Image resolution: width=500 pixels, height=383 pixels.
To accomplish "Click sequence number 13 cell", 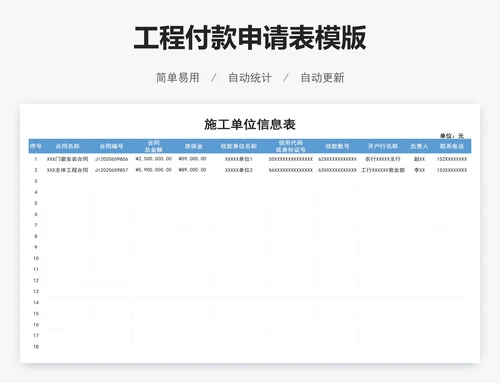I will 36,291.
